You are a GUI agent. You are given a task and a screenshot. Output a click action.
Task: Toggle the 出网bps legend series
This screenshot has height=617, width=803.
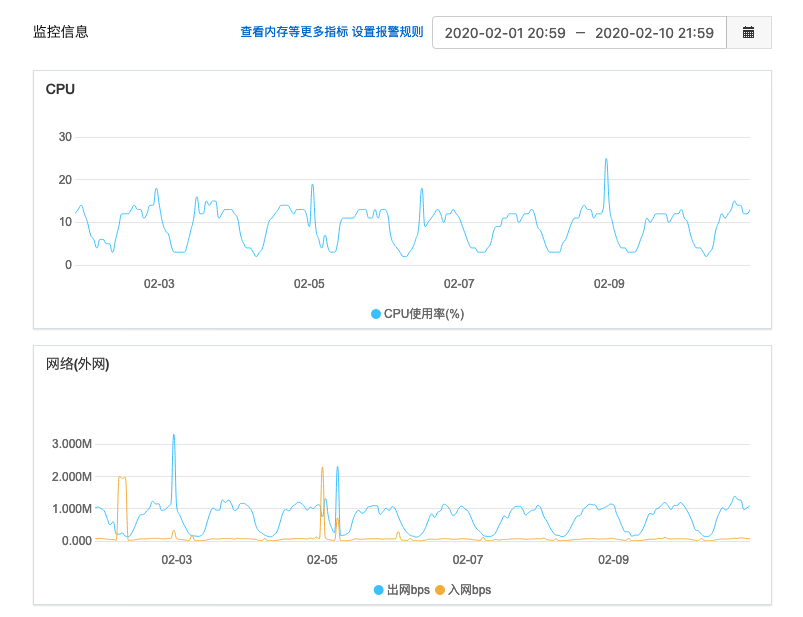(x=408, y=590)
